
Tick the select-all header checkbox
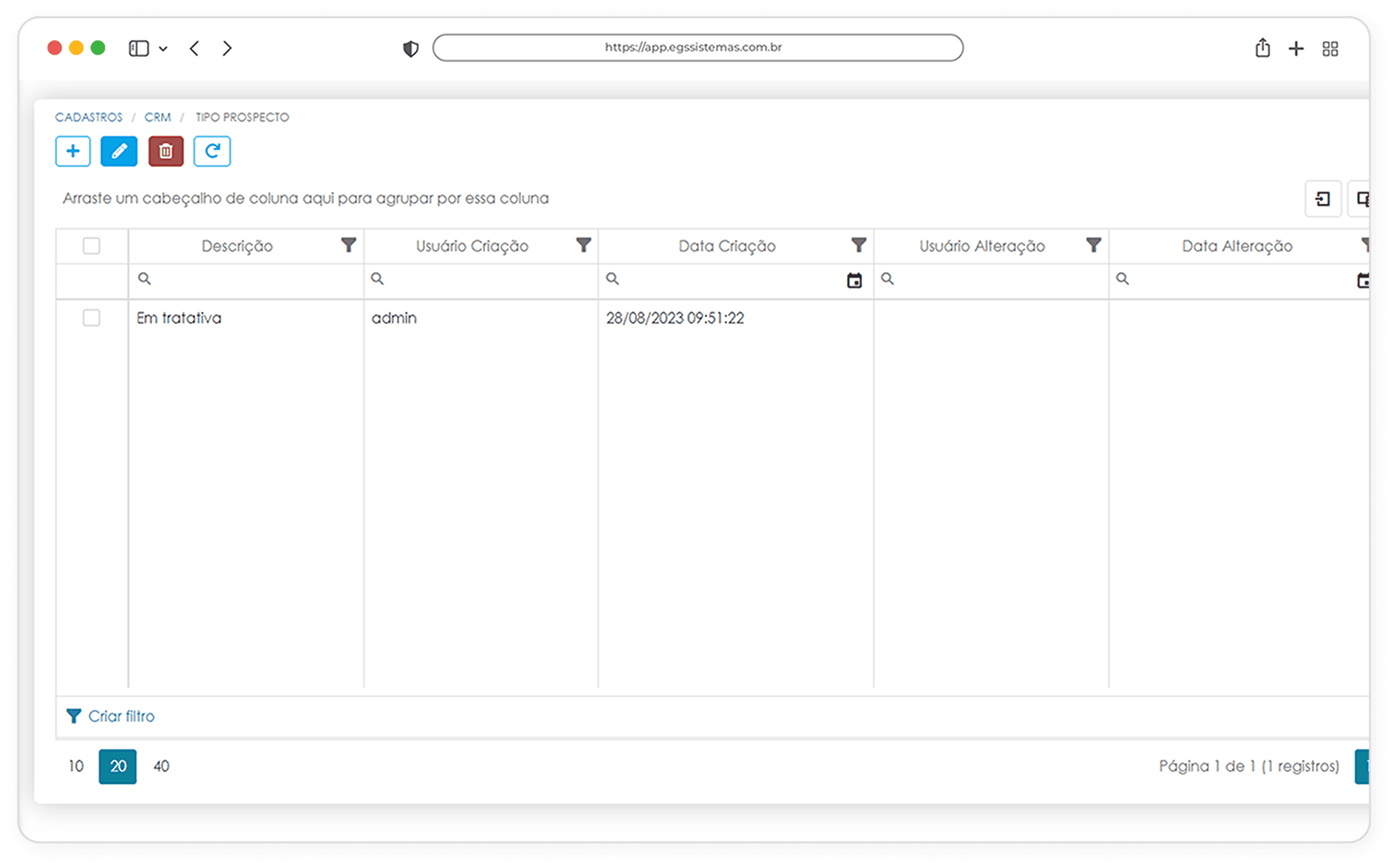[91, 246]
